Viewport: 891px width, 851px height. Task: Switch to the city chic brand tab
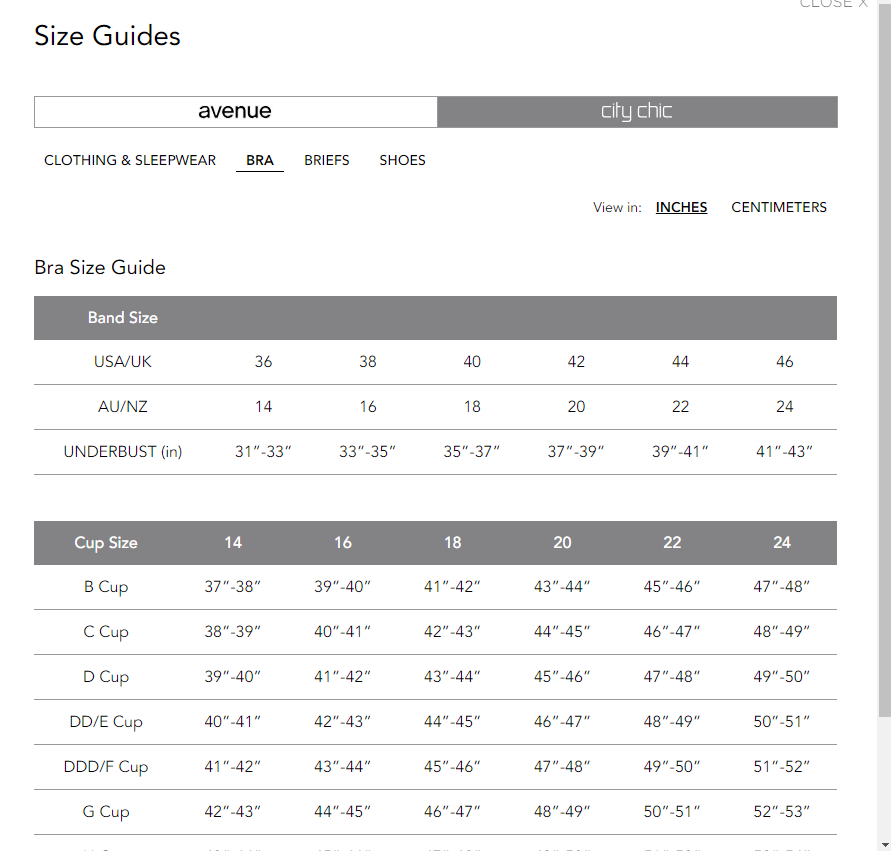coord(637,111)
